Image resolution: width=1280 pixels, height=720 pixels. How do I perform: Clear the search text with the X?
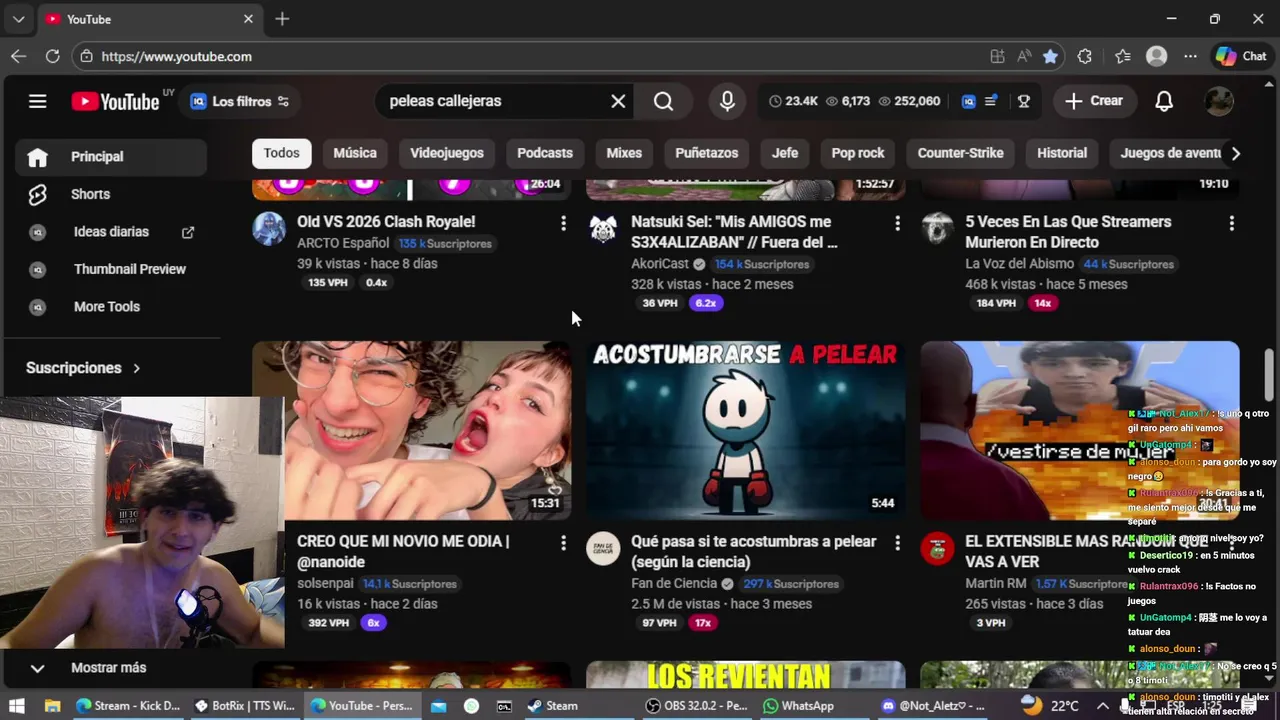click(x=618, y=101)
